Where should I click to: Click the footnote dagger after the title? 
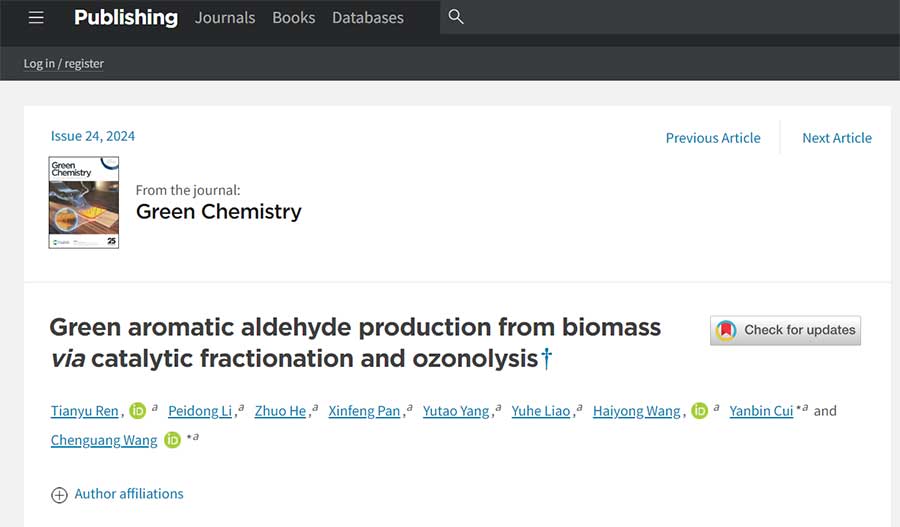click(x=546, y=358)
